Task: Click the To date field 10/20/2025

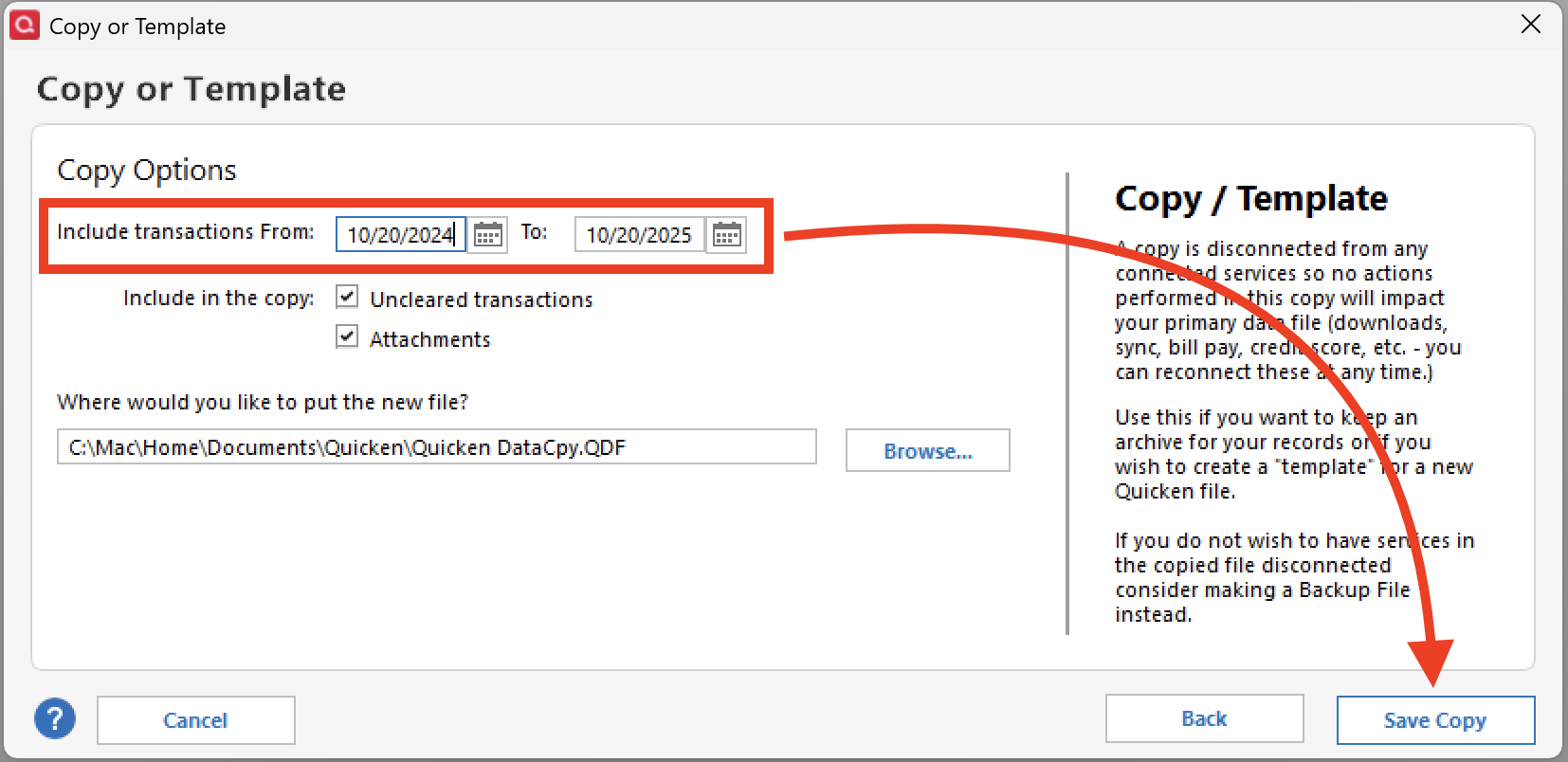Action: coord(639,235)
